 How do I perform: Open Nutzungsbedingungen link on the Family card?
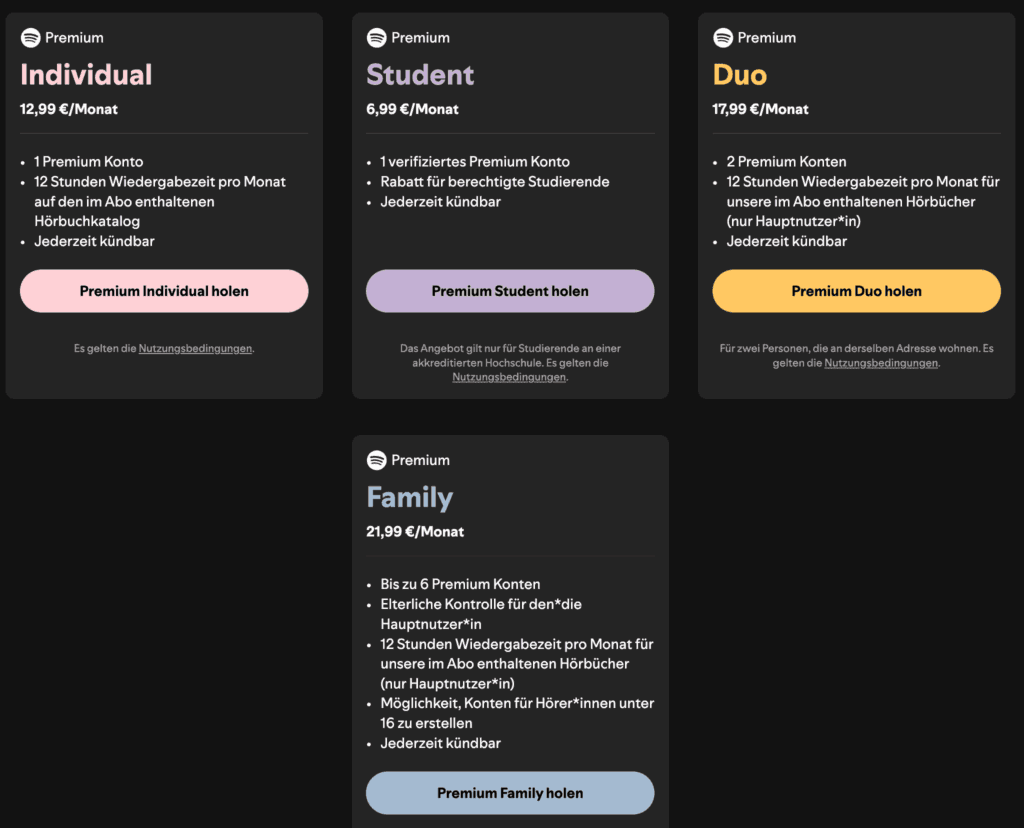(x=510, y=826)
